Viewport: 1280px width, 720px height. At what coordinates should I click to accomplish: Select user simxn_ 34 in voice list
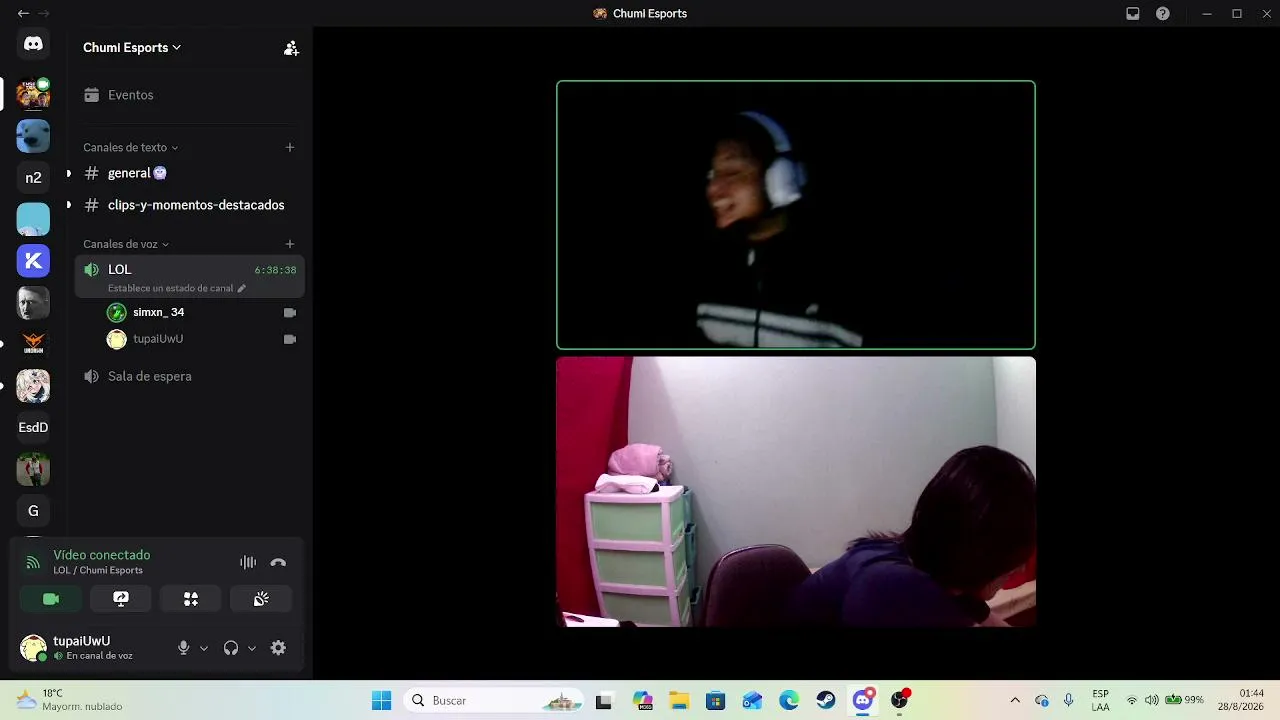[201, 312]
